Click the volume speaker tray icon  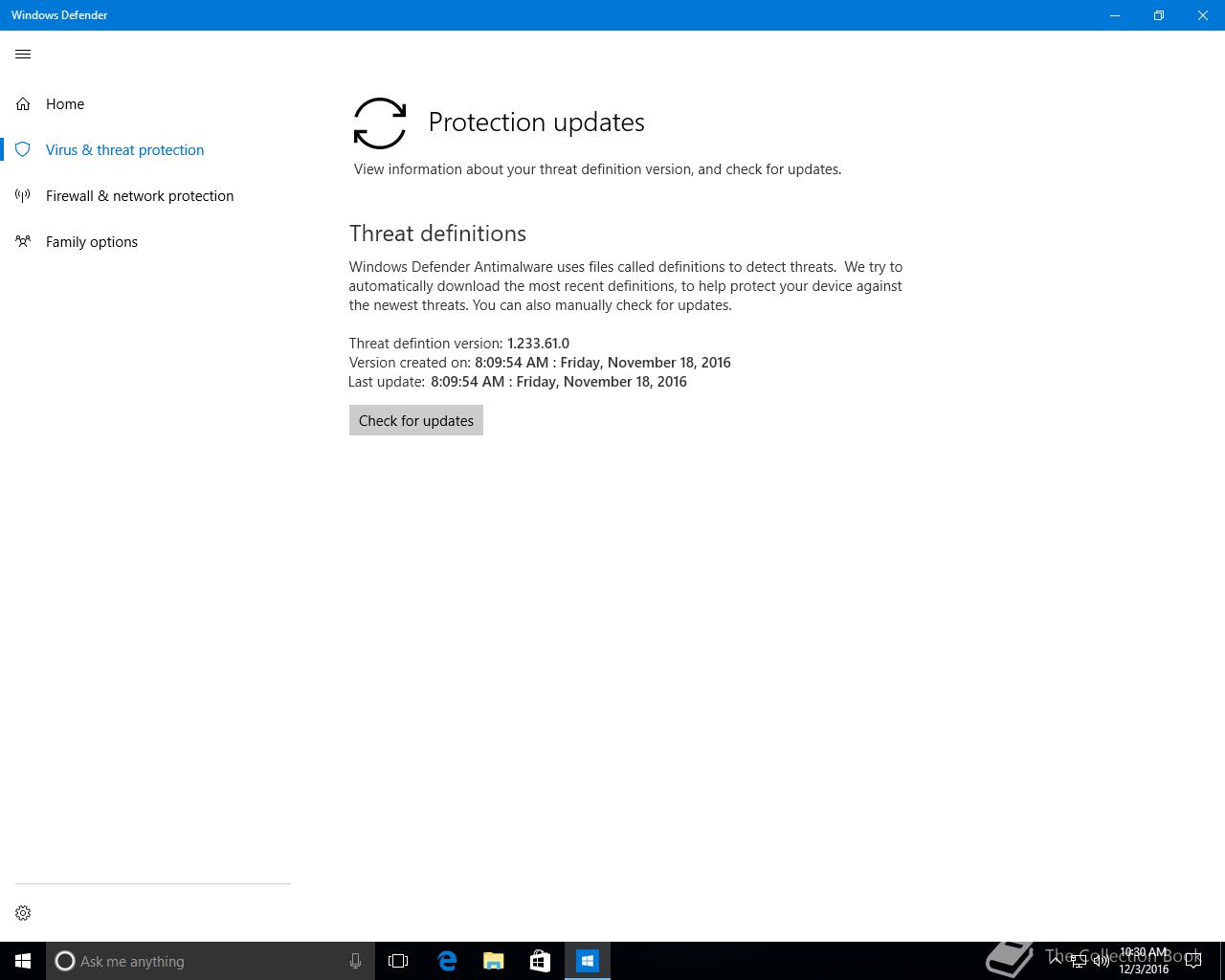[1101, 962]
